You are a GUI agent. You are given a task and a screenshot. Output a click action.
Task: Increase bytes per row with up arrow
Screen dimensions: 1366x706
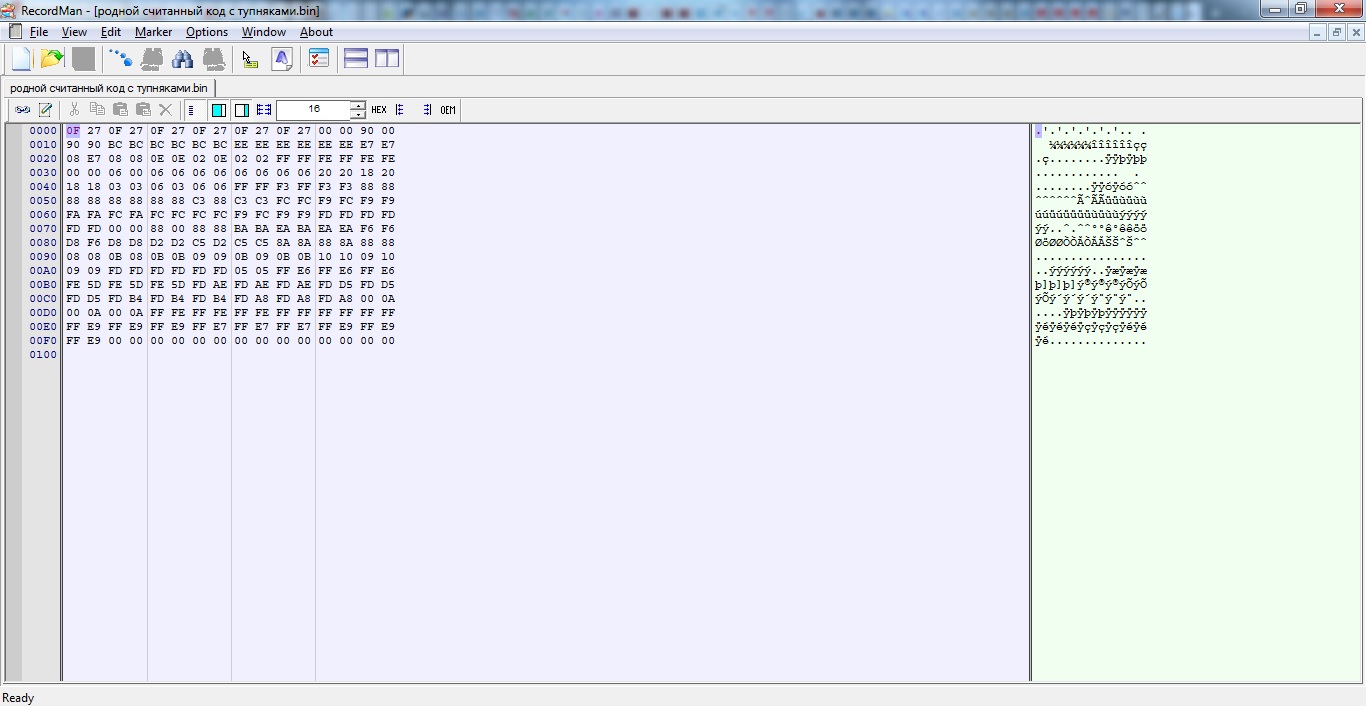pyautogui.click(x=358, y=105)
